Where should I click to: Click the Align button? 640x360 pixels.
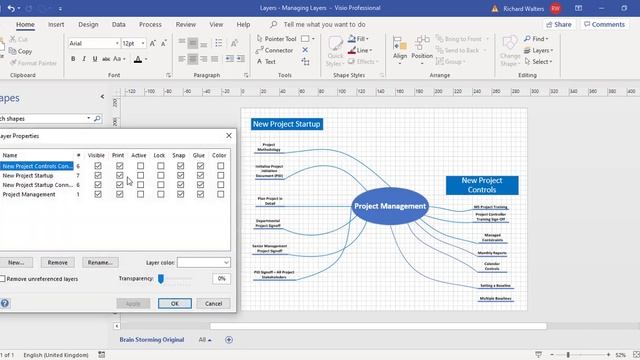[x=400, y=51]
